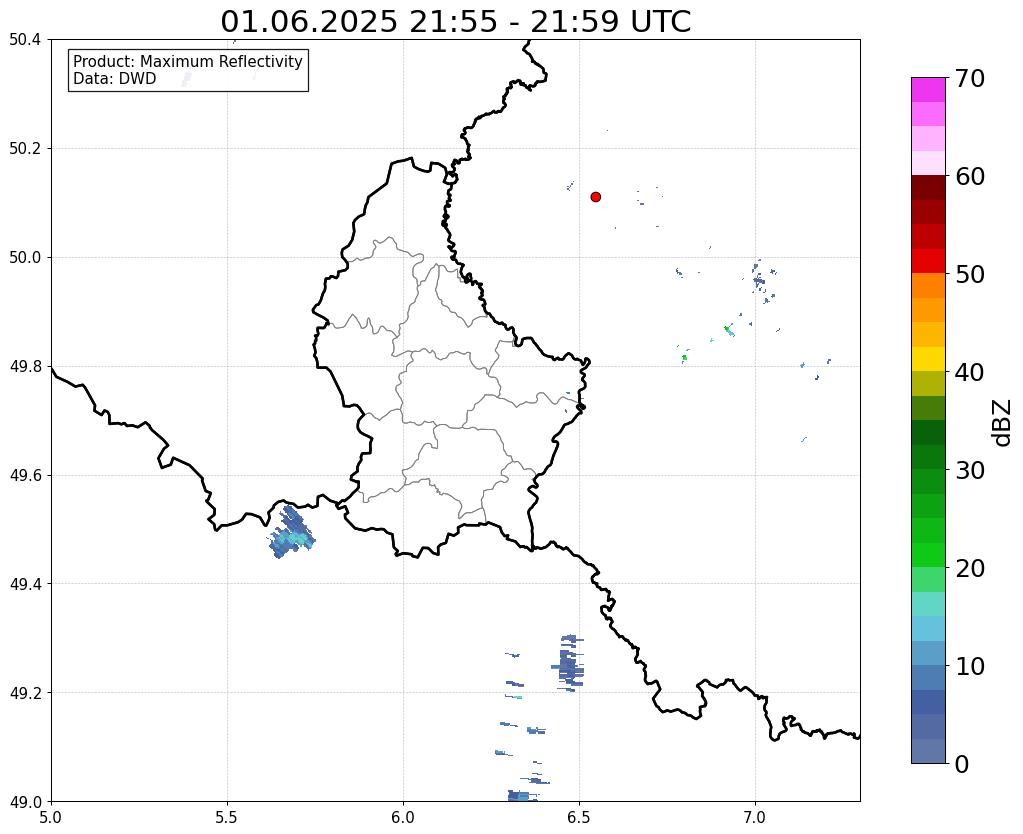Click the y-axis tick label 49.0
The image size is (1023, 834).
click(25, 801)
